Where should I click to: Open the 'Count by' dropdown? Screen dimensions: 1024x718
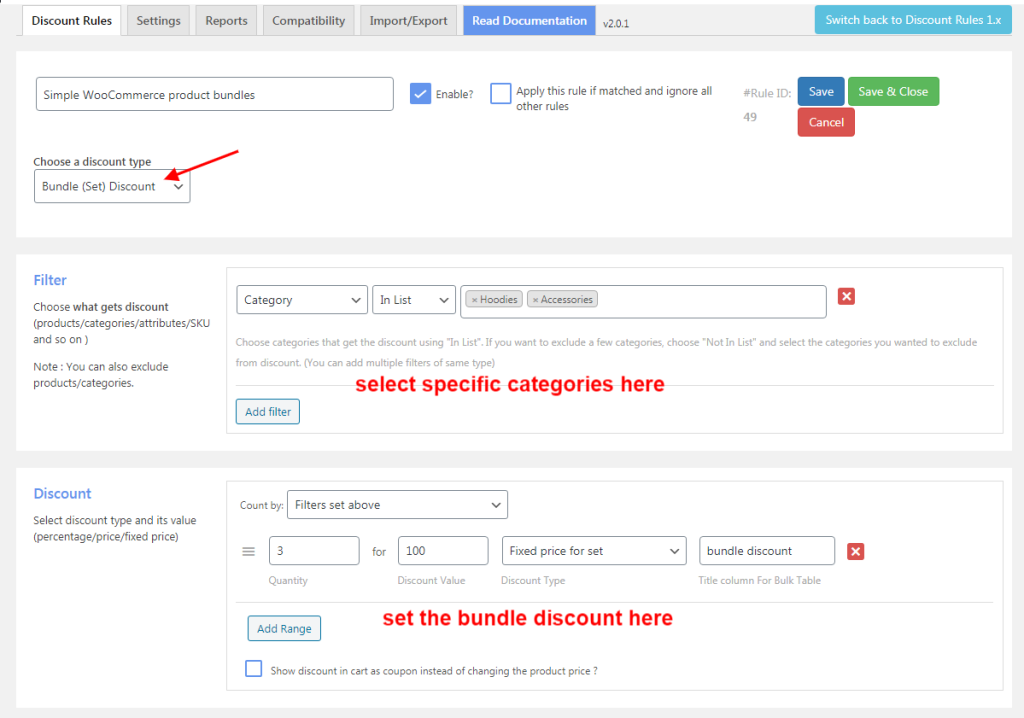tap(397, 504)
